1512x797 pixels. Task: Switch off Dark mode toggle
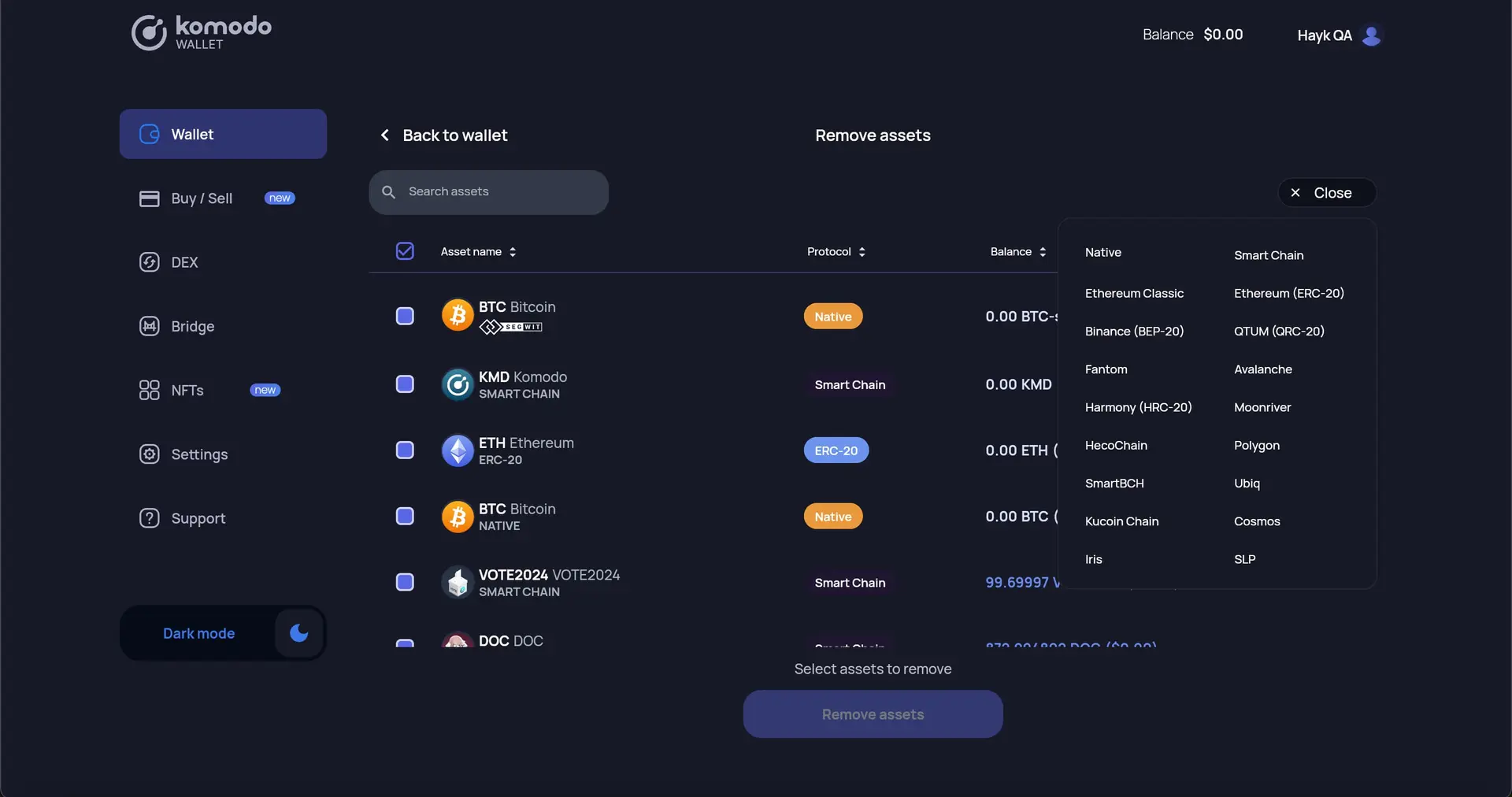(x=298, y=633)
